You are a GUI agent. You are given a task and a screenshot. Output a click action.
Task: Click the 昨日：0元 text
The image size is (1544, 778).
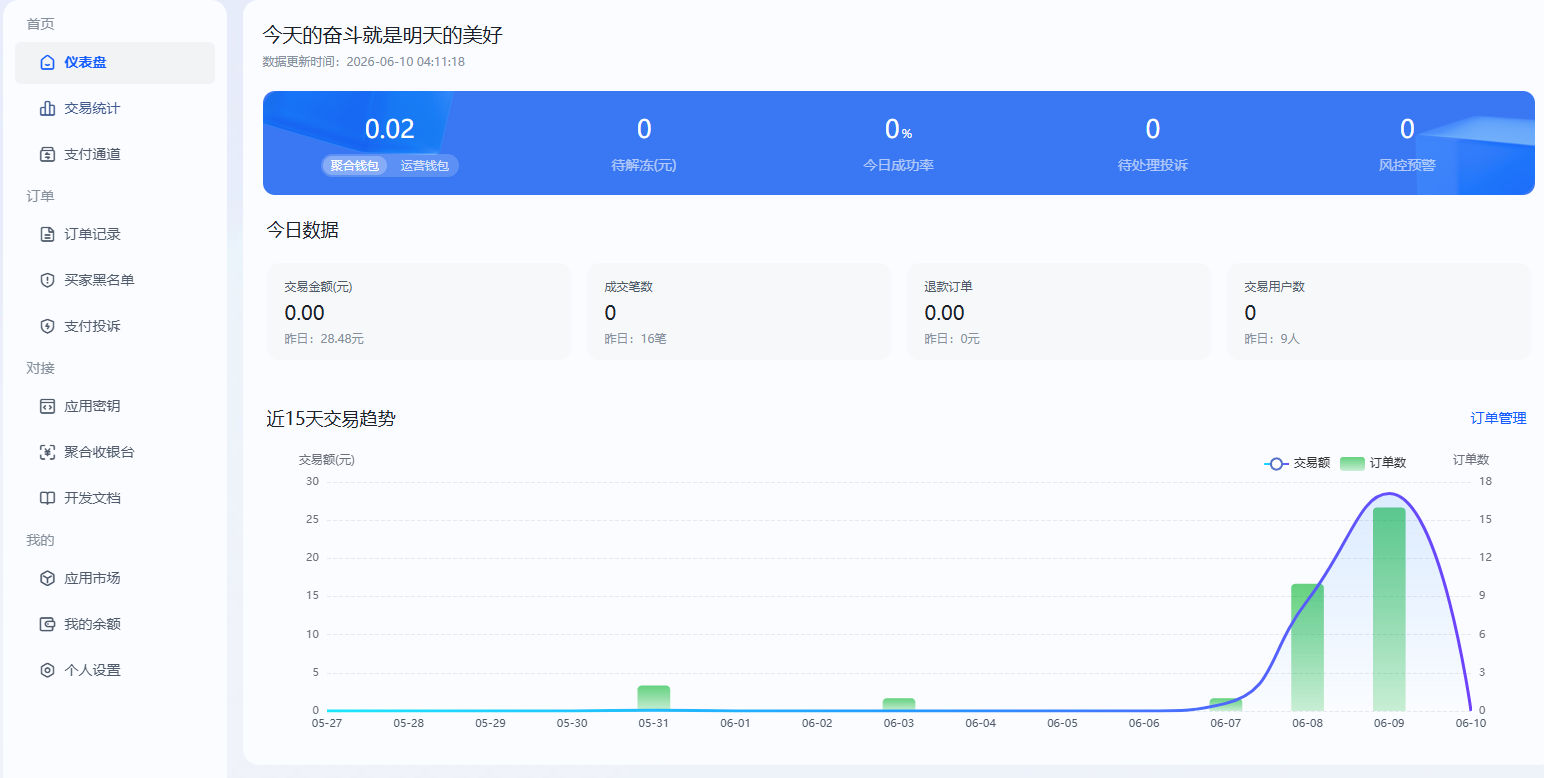pyautogui.click(x=952, y=339)
